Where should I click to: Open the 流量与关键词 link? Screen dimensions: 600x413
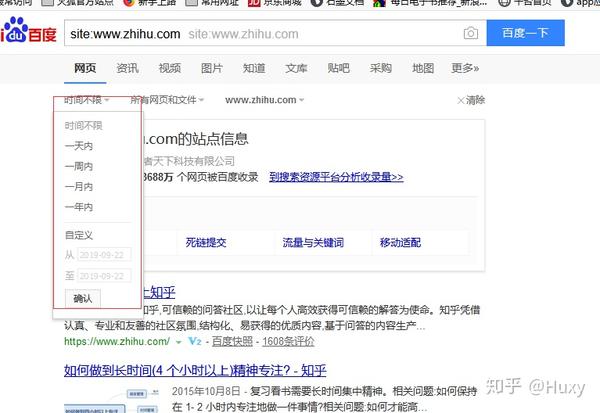coord(313,242)
